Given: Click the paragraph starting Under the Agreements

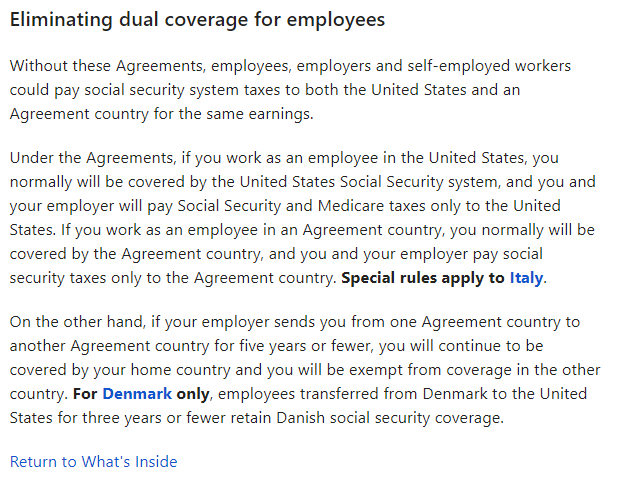Looking at the screenshot, I should pyautogui.click(x=303, y=218).
